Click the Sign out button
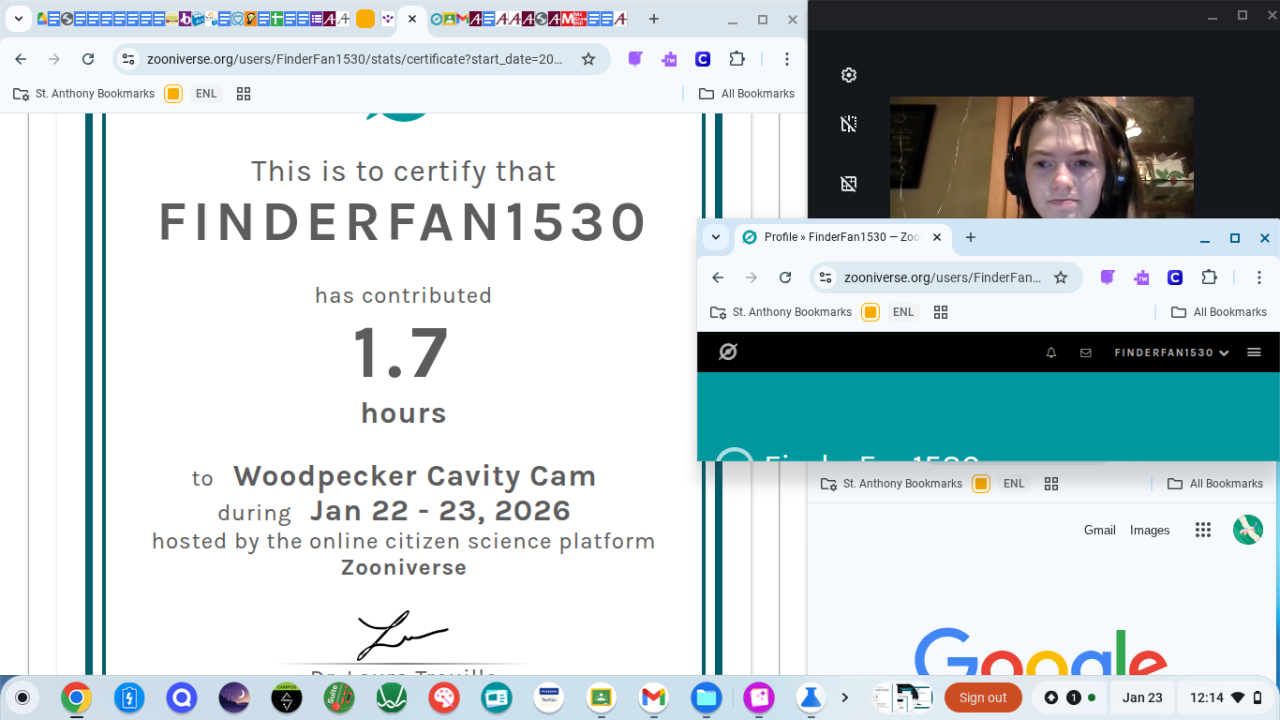The width and height of the screenshot is (1280, 720). pos(982,698)
